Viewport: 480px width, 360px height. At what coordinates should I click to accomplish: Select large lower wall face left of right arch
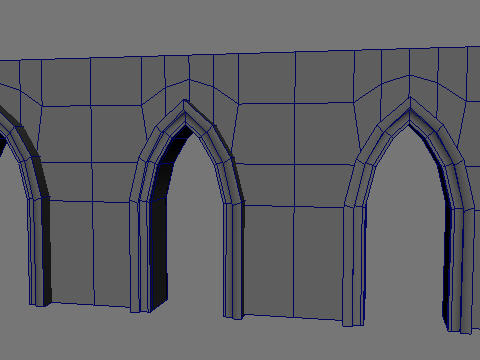click(318, 262)
